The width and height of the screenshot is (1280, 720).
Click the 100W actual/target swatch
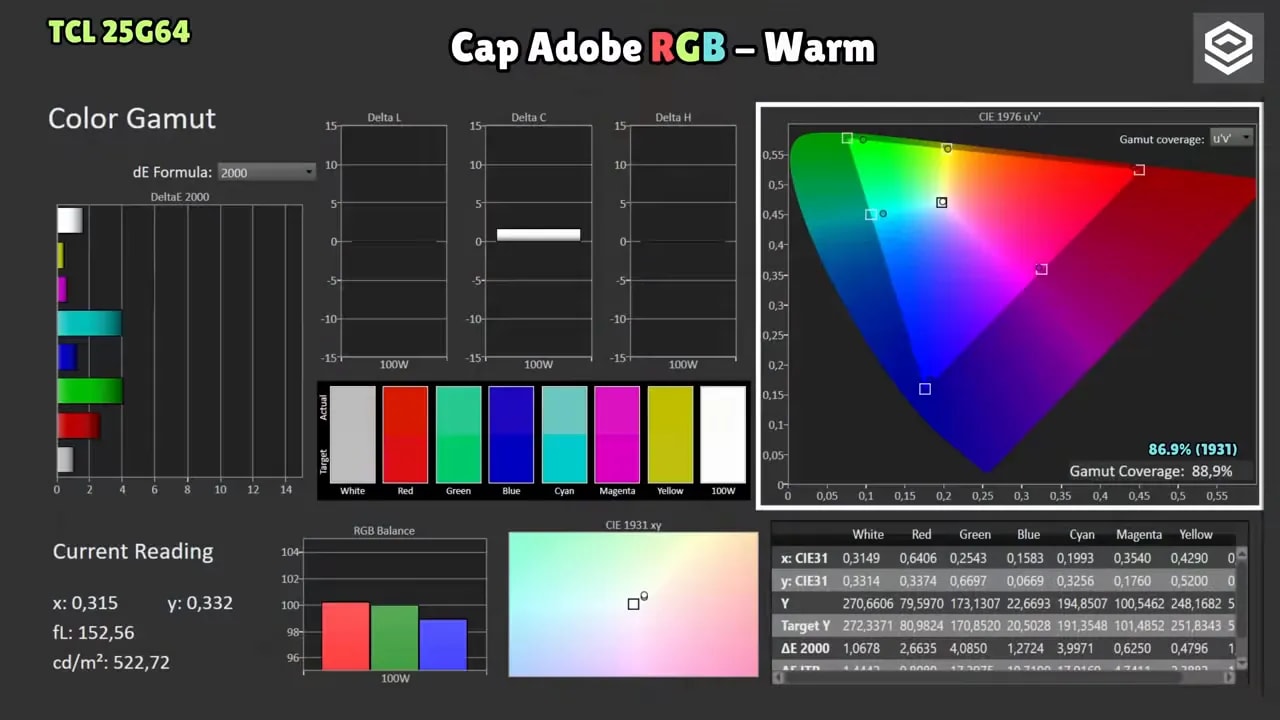click(x=723, y=435)
